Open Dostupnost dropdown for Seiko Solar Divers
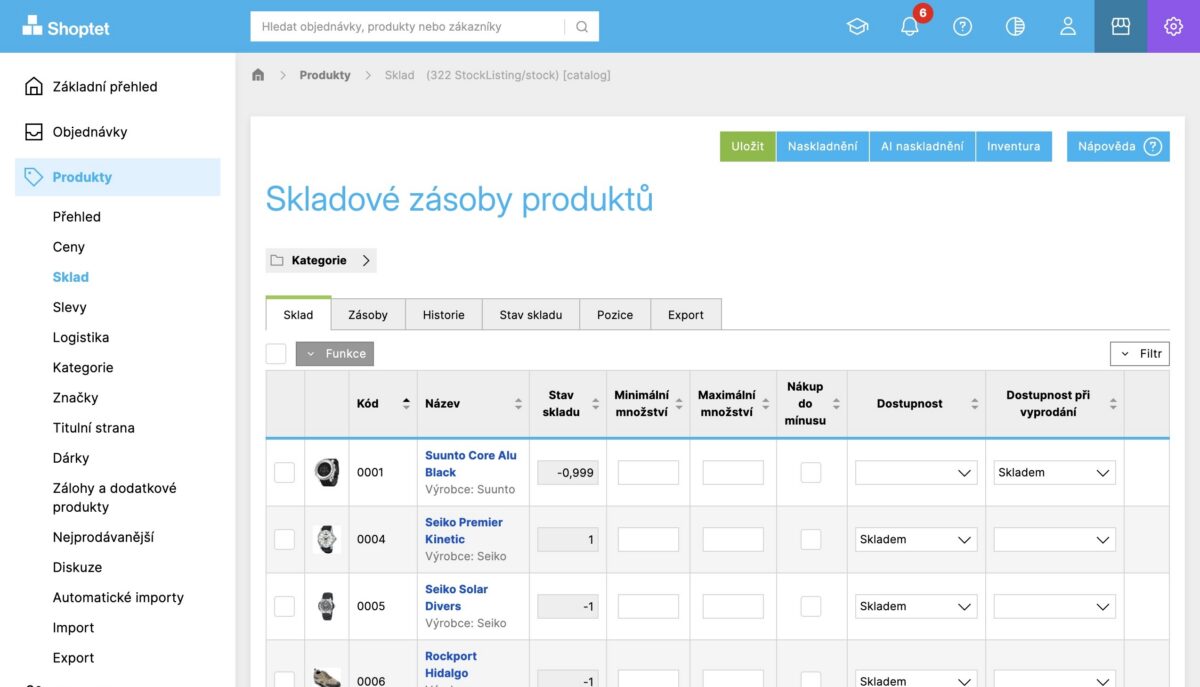 point(916,606)
